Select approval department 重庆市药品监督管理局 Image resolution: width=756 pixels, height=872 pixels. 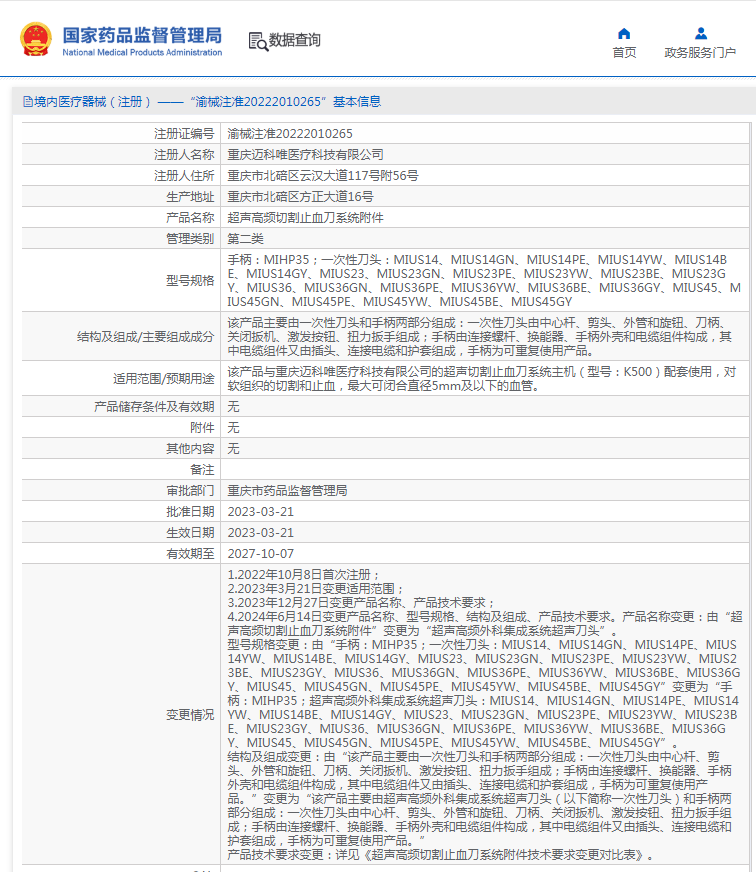(x=287, y=490)
